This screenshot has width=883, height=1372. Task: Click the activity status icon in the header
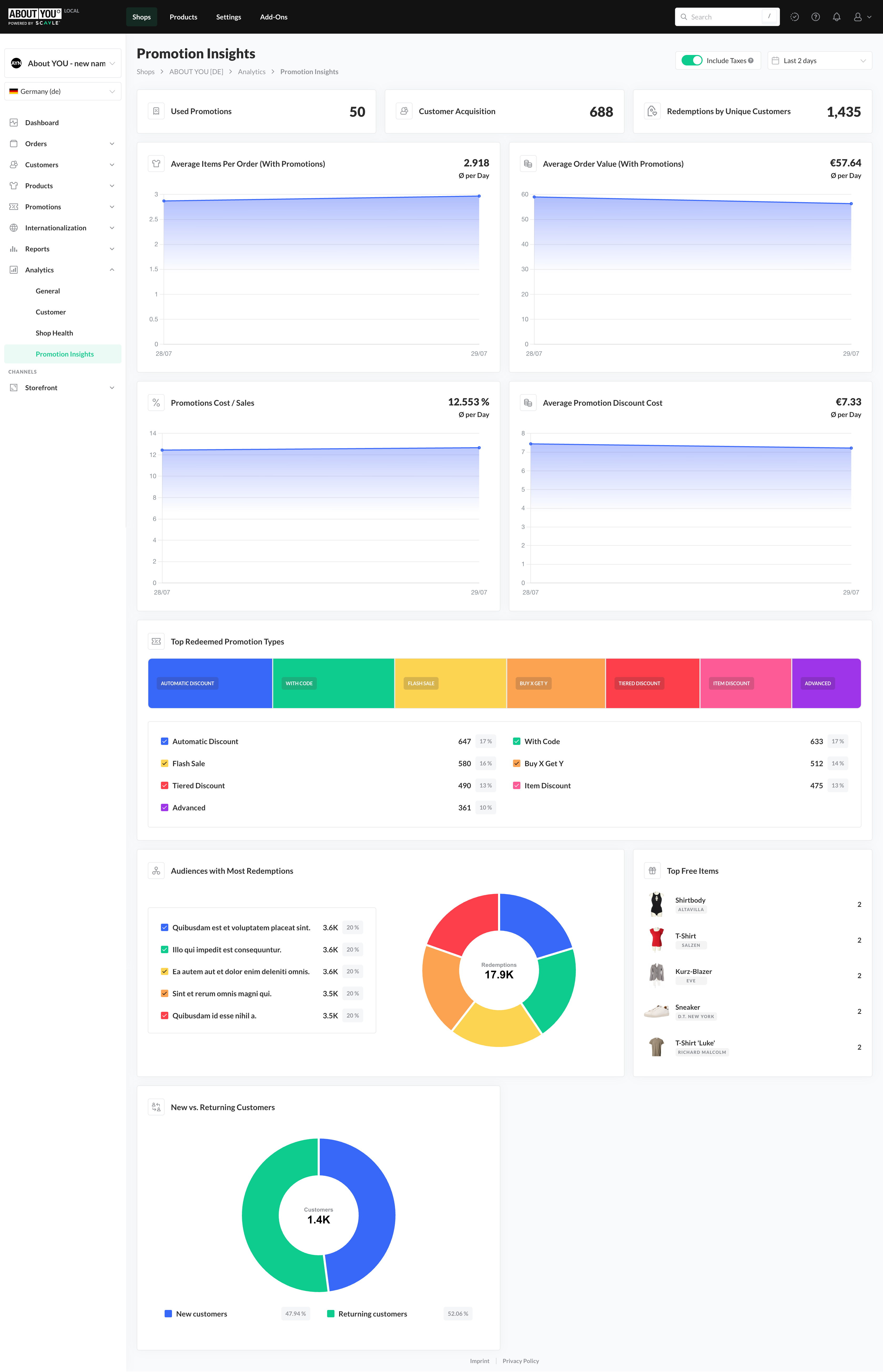pyautogui.click(x=794, y=17)
